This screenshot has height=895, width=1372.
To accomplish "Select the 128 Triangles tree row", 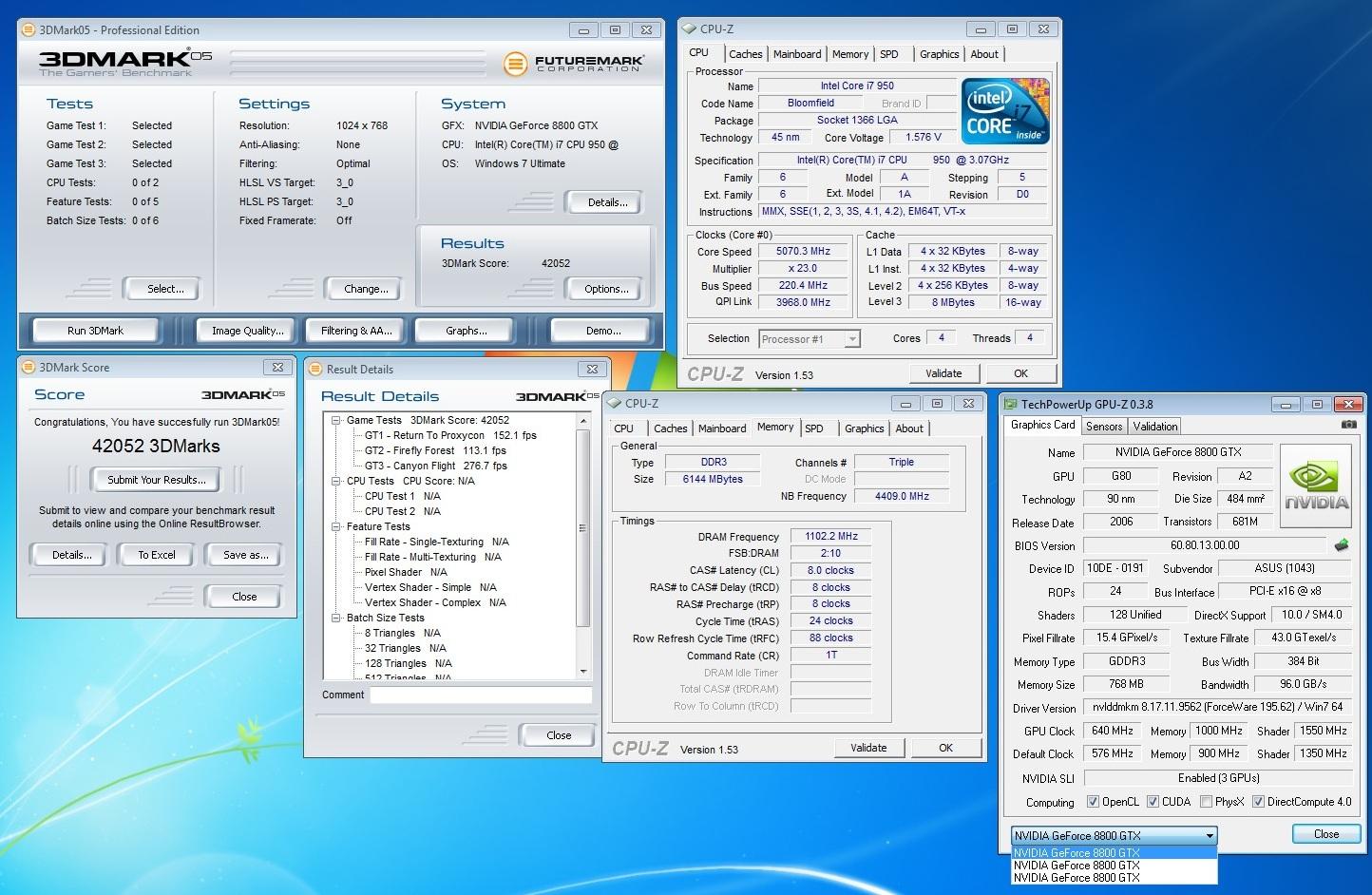I will click(x=409, y=663).
